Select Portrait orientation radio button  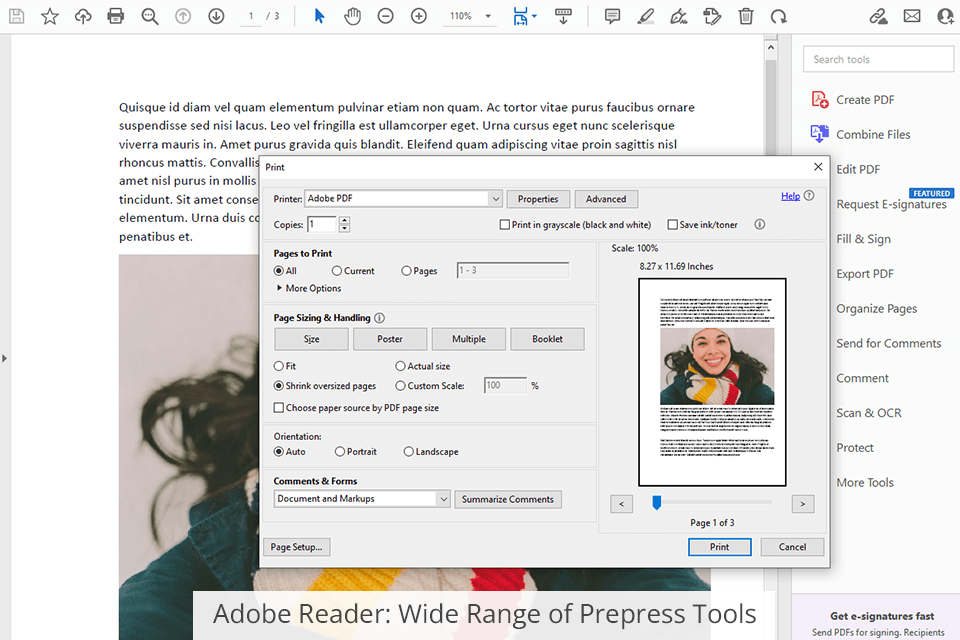(340, 451)
